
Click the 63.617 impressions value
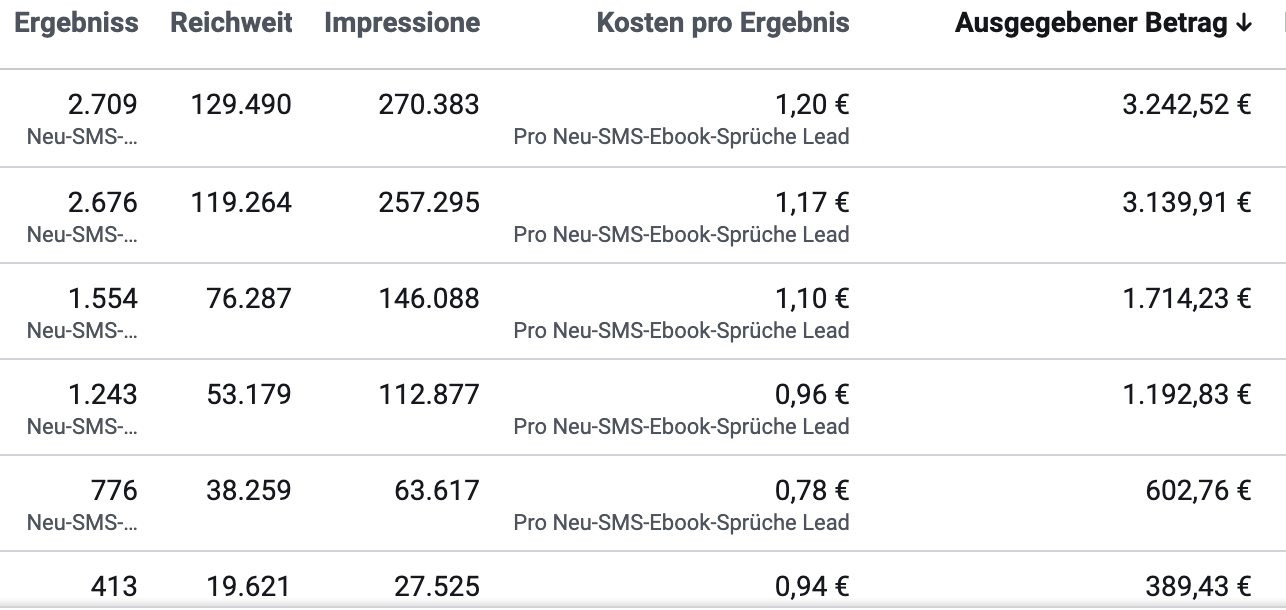(437, 490)
